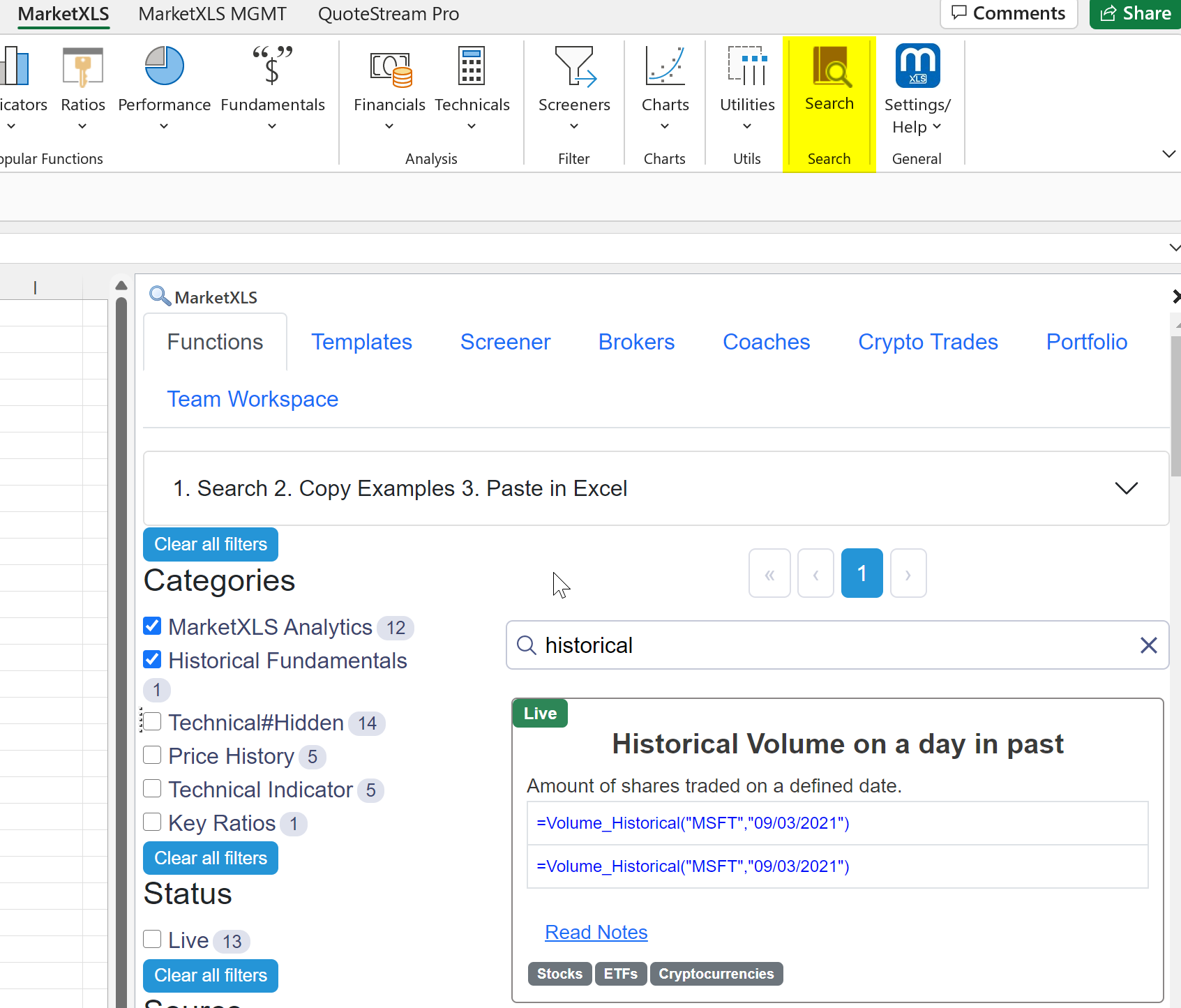The image size is (1181, 1008).
Task: Click the magnifier icon in search box
Action: (x=526, y=645)
